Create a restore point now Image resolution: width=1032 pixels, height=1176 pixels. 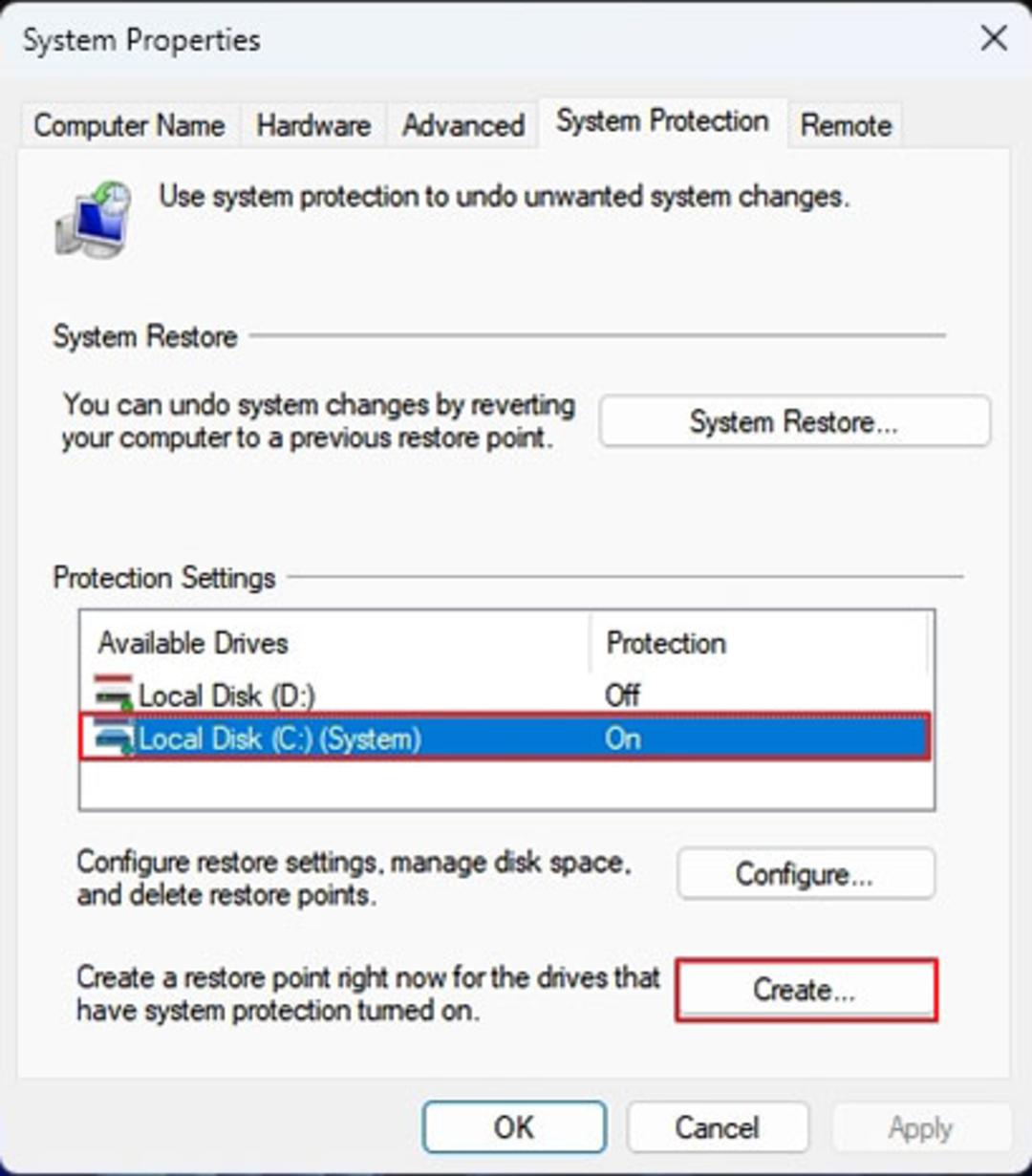(806, 990)
